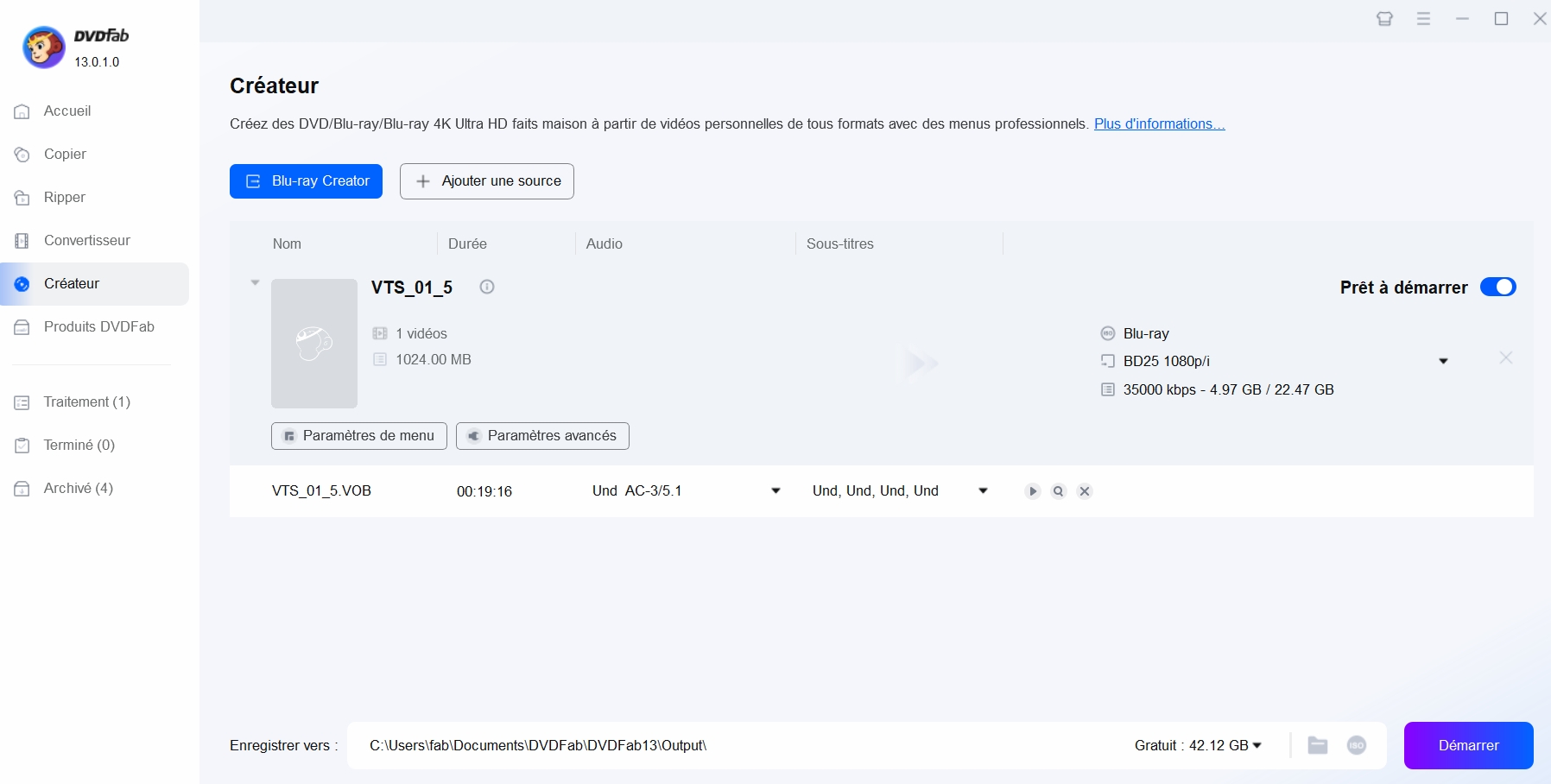Open Paramètres de menu

click(x=359, y=436)
